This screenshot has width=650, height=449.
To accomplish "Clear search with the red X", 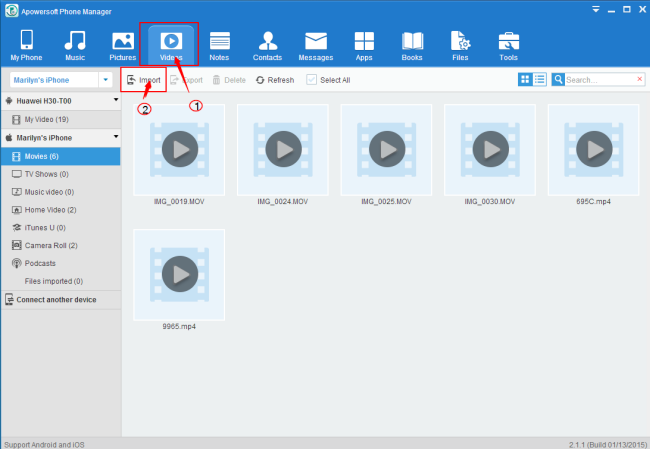I will point(640,79).
